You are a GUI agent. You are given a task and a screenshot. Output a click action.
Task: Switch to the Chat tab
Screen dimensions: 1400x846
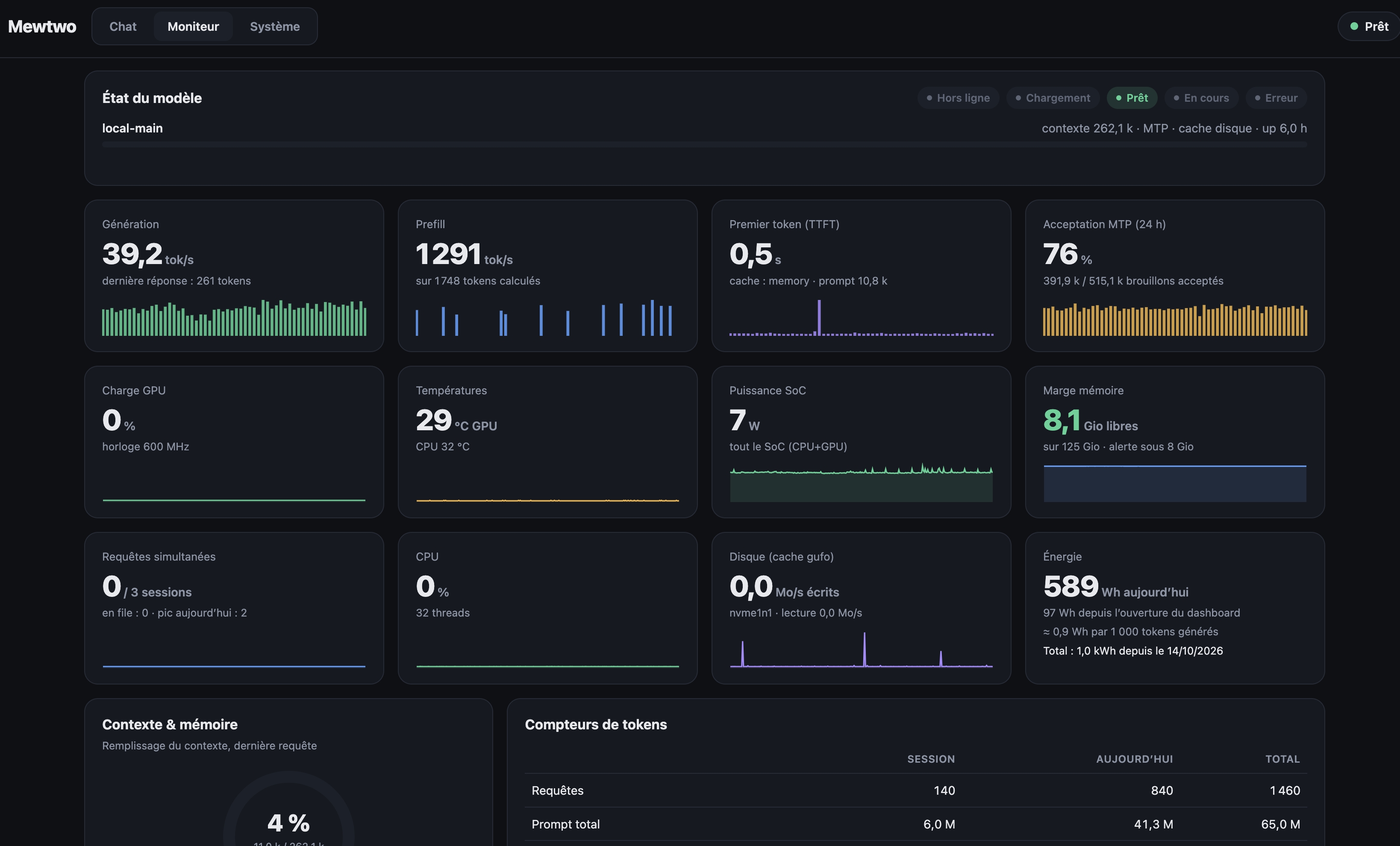(x=123, y=26)
